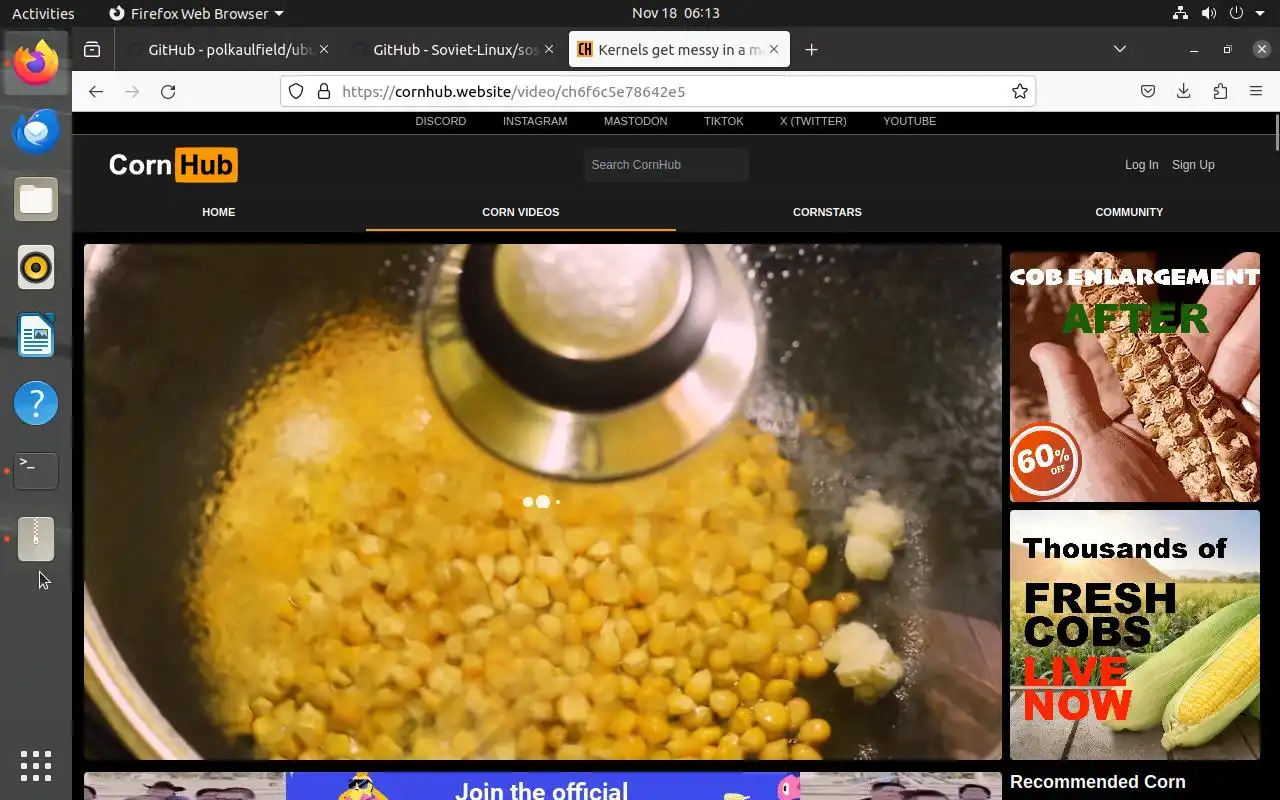Click the TIKTOK link
This screenshot has width=1280, height=800.
click(x=723, y=121)
